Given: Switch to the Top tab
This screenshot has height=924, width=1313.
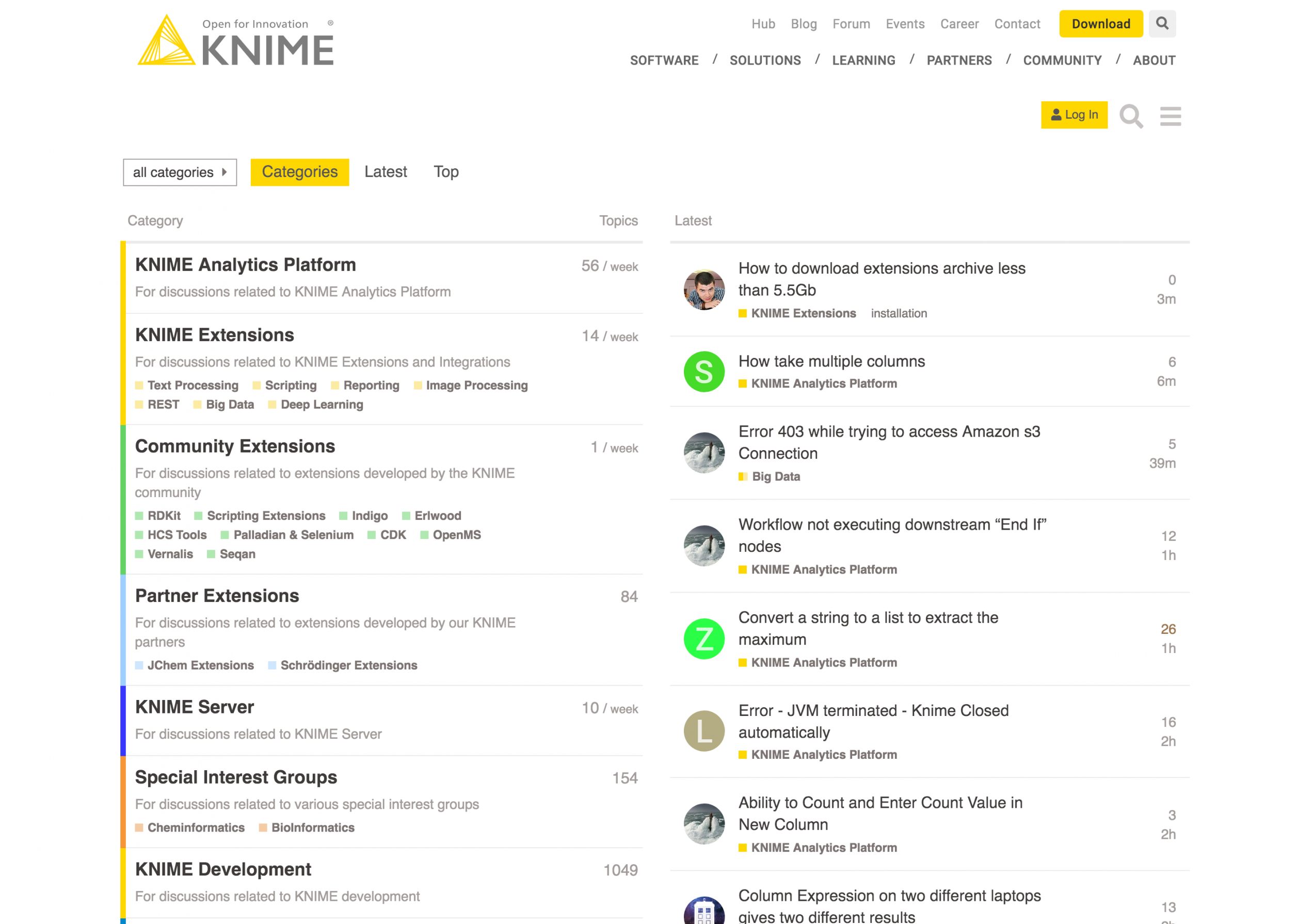Looking at the screenshot, I should click(x=446, y=172).
